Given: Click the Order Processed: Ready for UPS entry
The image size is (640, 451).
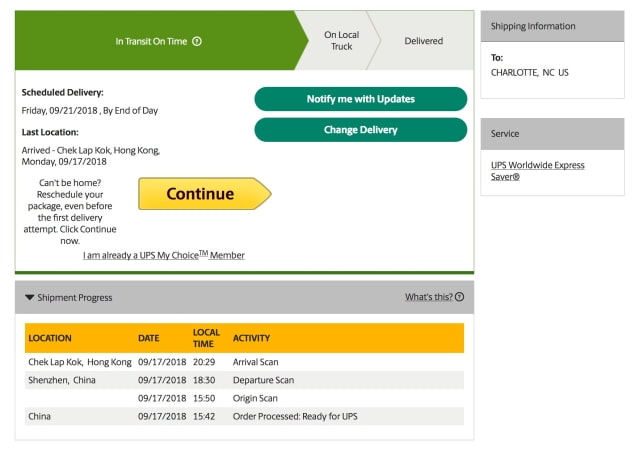Looking at the screenshot, I should 295,416.
